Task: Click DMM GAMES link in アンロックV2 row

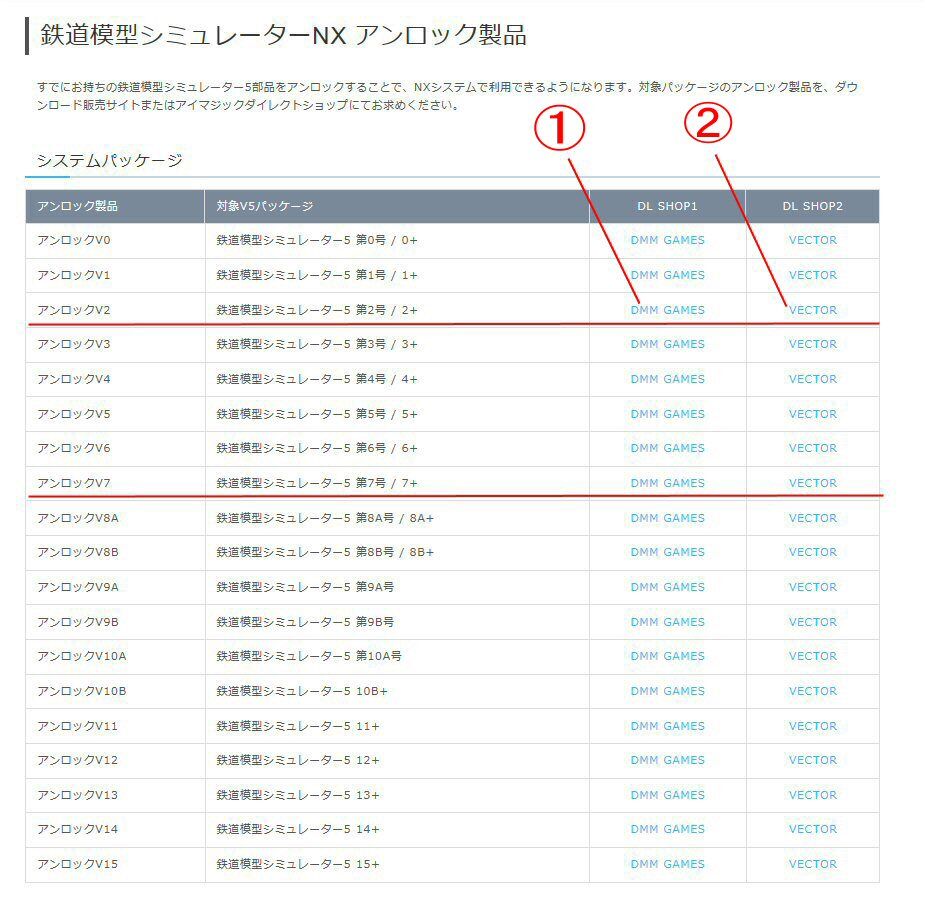Action: click(x=668, y=310)
